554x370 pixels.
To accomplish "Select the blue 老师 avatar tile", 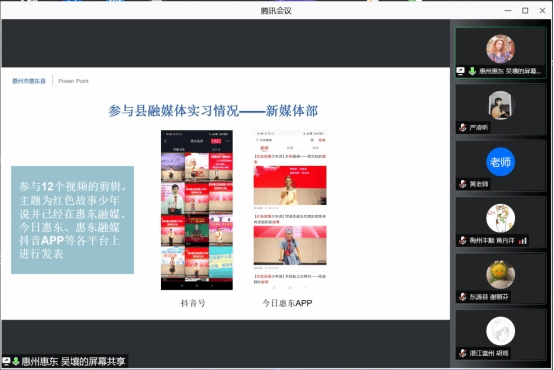I will coord(500,162).
